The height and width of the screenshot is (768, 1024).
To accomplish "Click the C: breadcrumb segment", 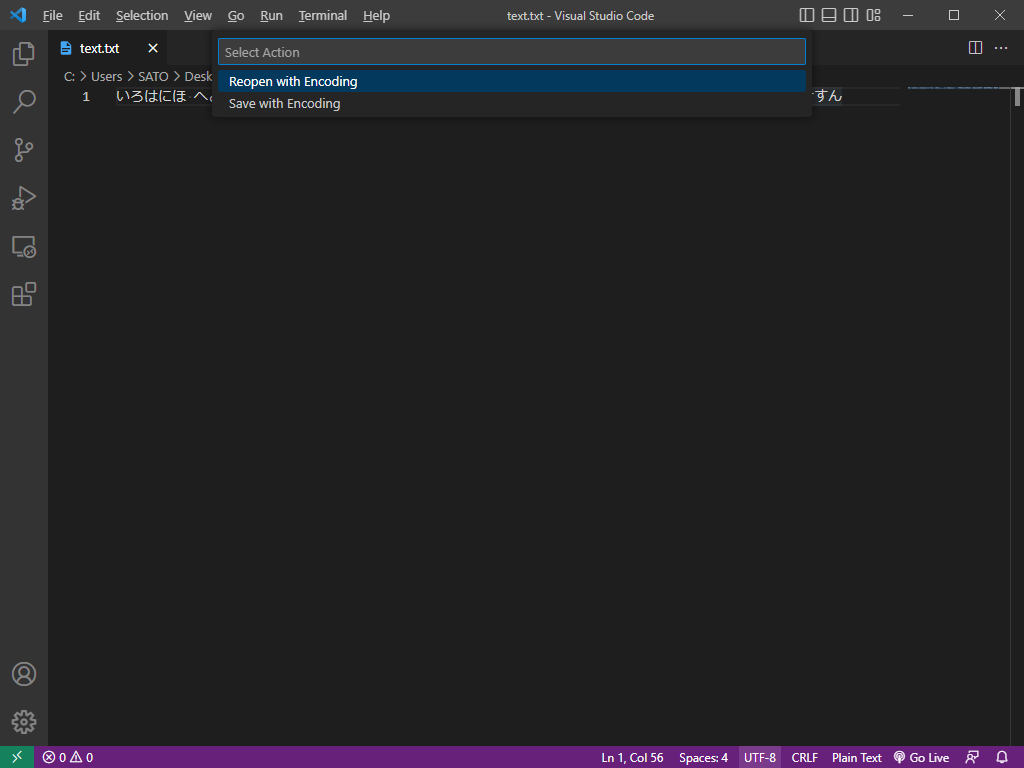I will coord(69,76).
